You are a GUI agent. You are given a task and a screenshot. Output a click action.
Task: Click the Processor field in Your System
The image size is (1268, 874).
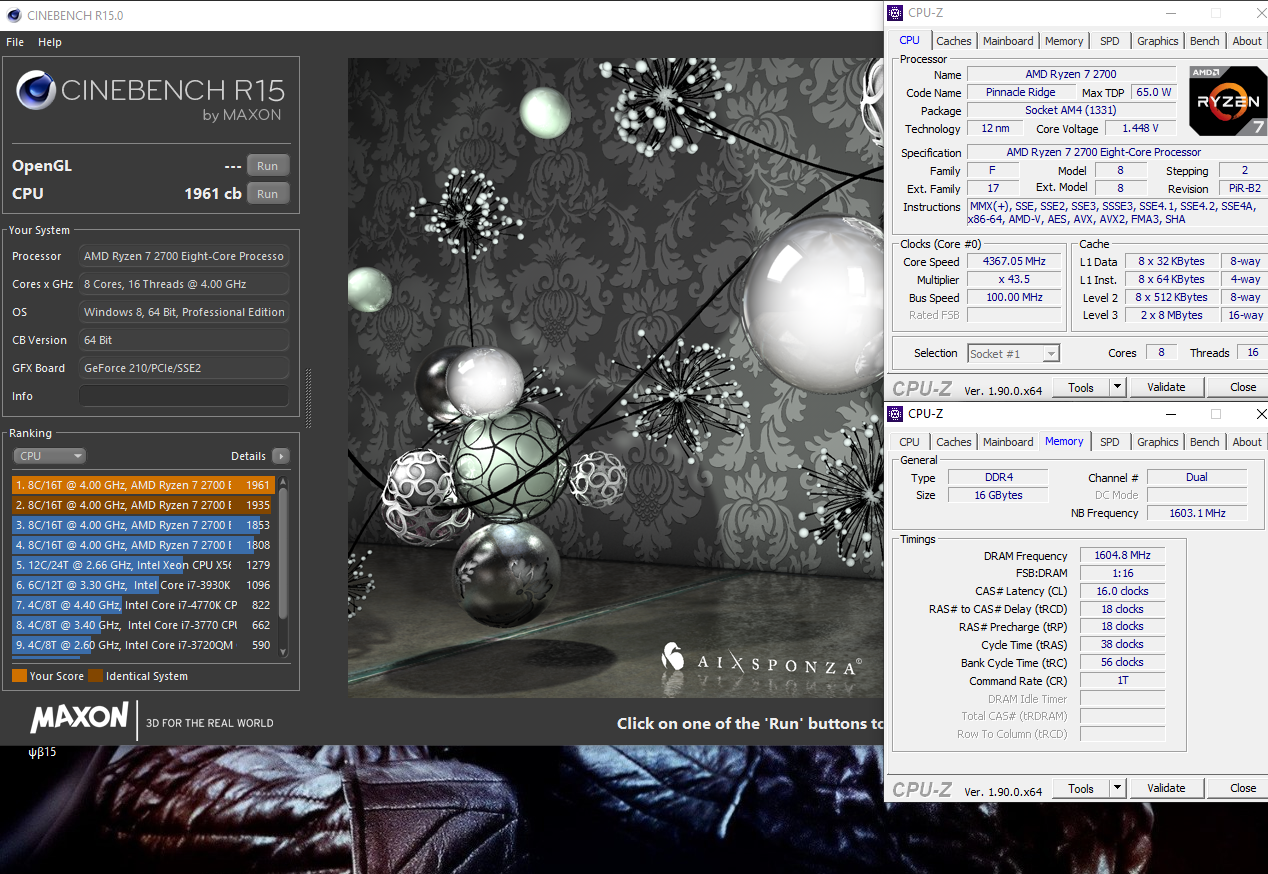click(184, 256)
